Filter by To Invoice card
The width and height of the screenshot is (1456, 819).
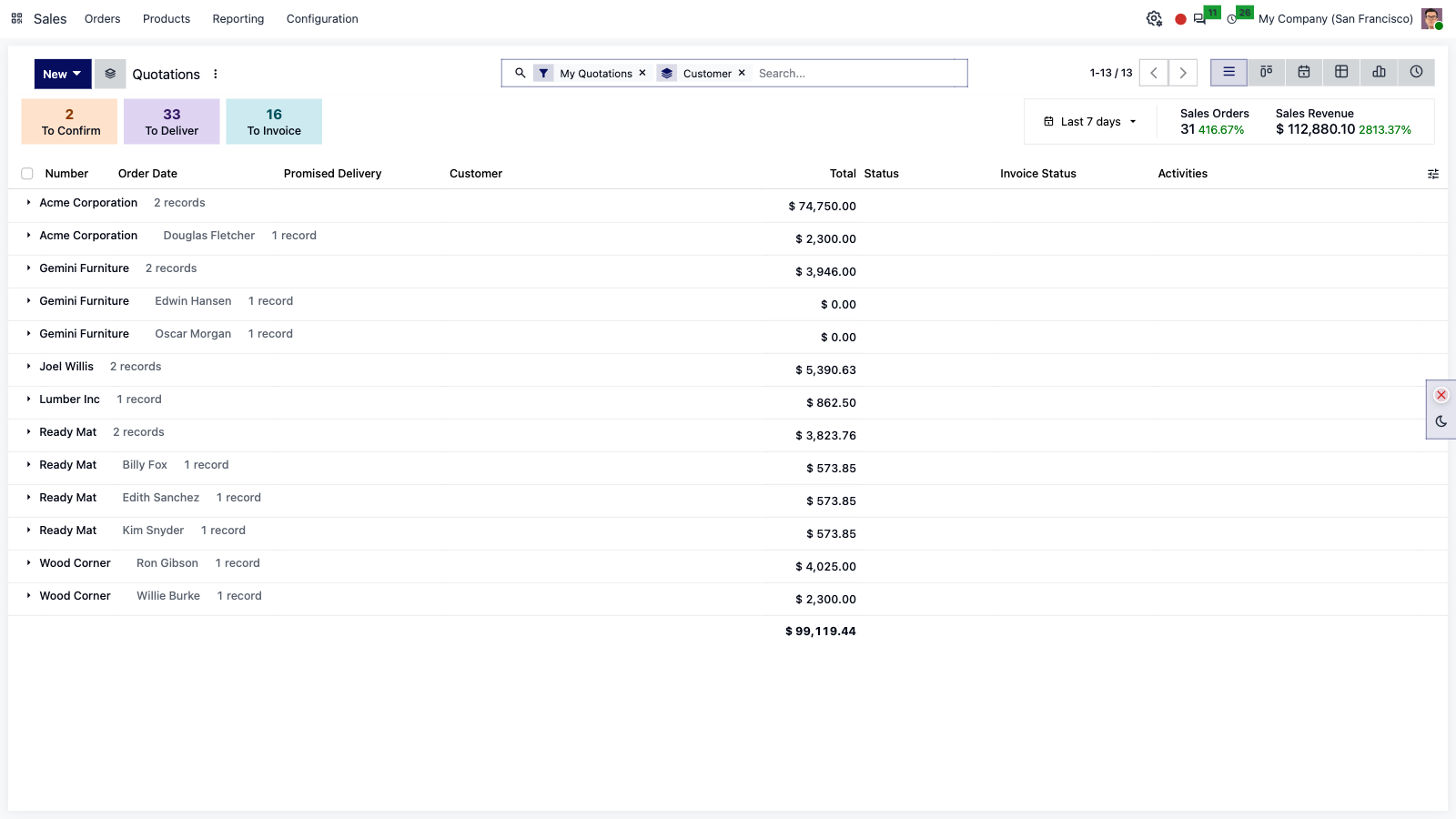274,121
